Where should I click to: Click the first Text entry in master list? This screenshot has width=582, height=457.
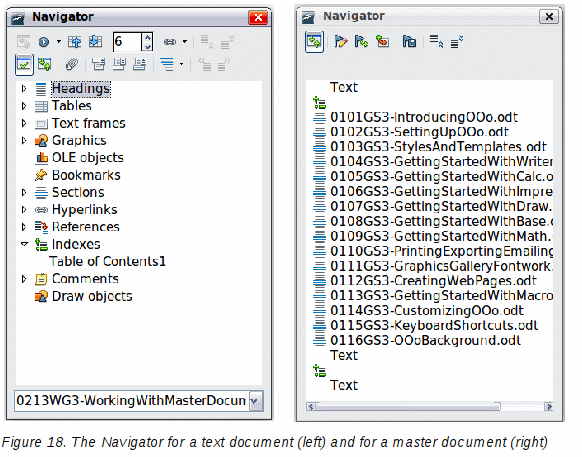[344, 88]
